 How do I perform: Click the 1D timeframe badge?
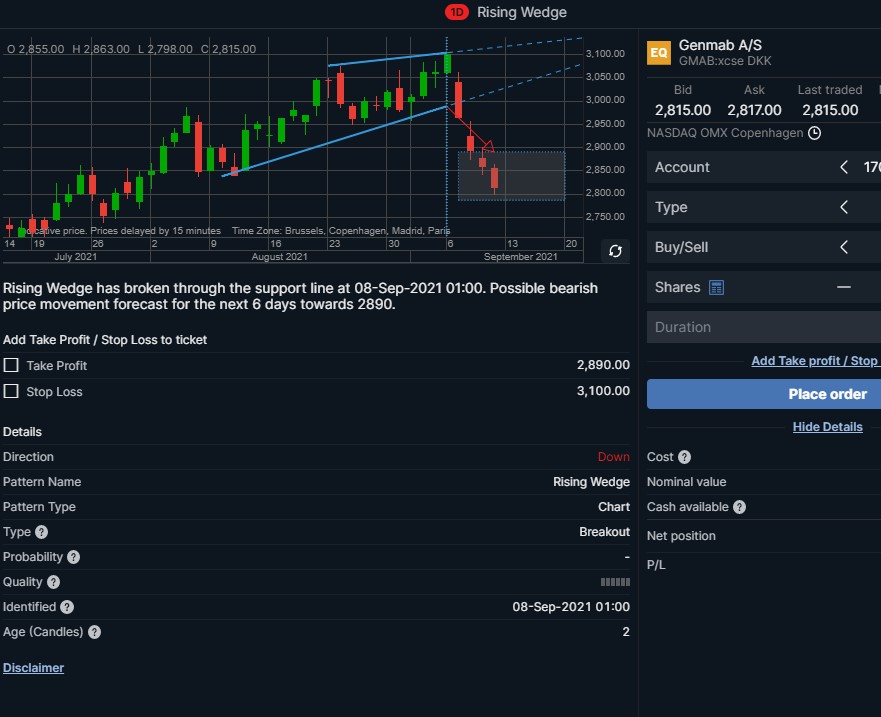pos(456,12)
